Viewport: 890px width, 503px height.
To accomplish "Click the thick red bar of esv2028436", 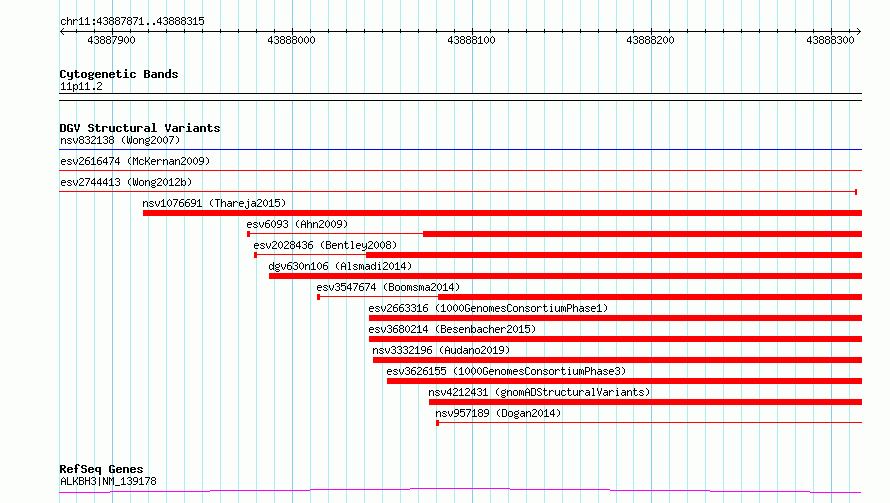I will [614, 255].
